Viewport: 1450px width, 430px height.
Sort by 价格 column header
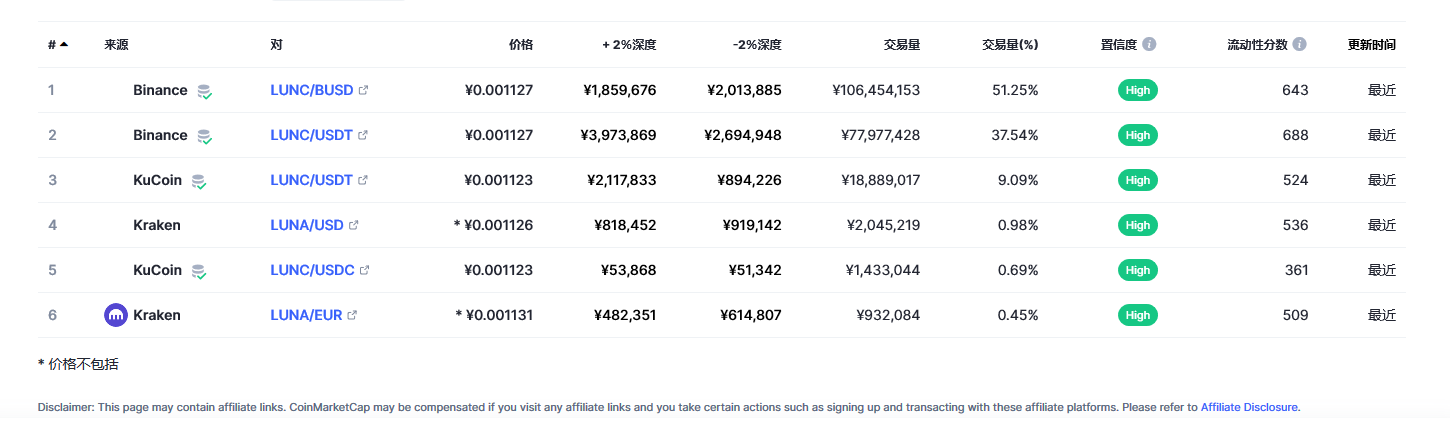pyautogui.click(x=520, y=45)
